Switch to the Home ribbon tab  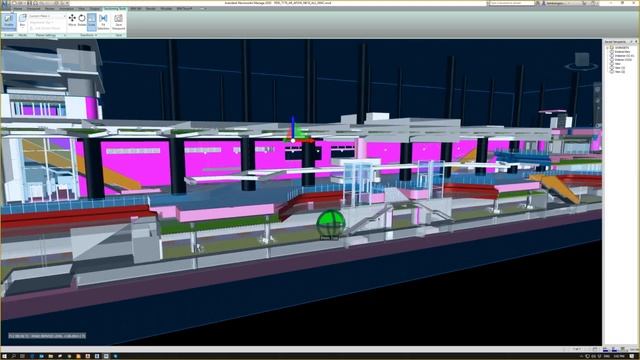tap(18, 9)
